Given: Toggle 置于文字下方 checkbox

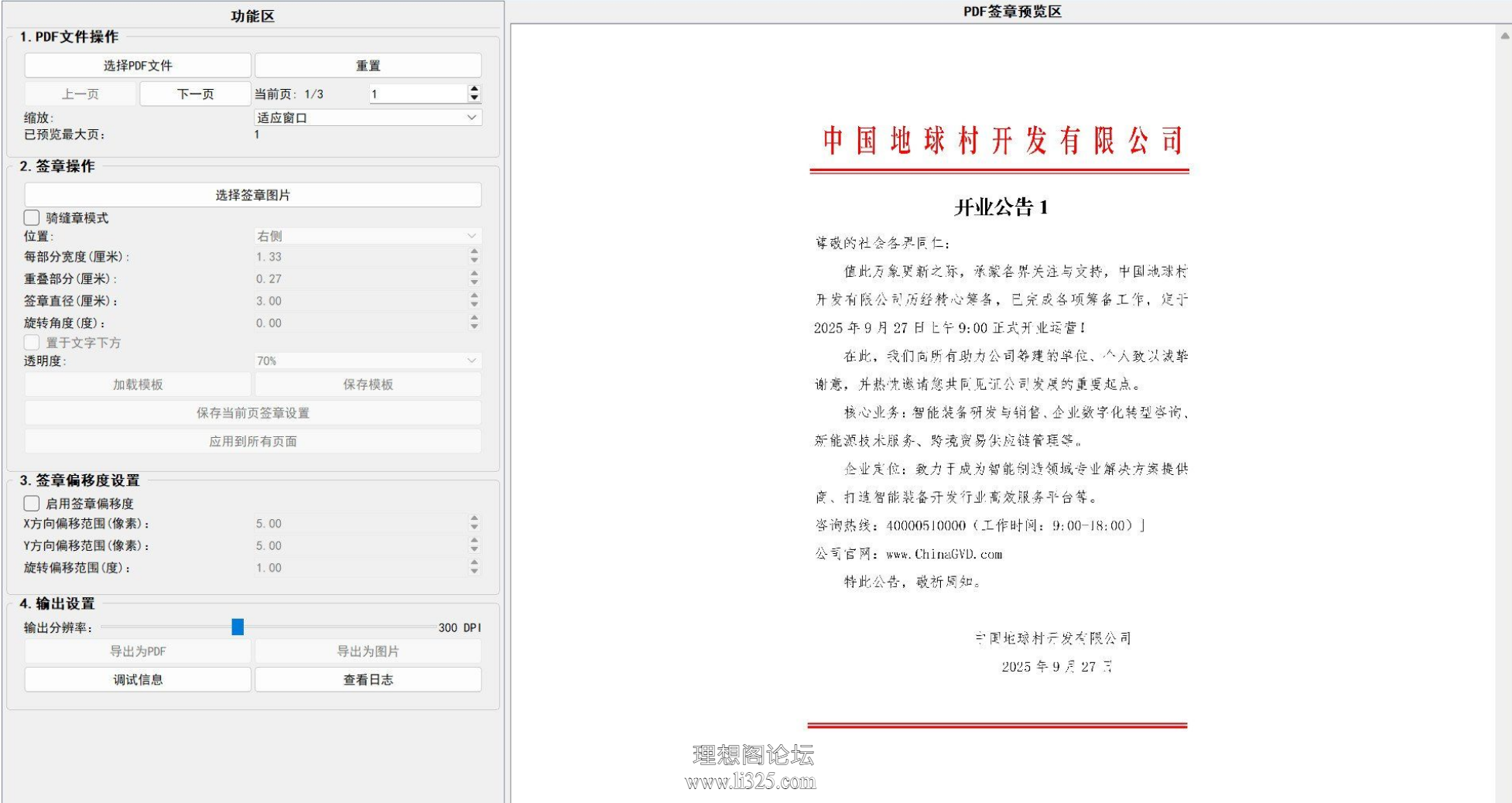Looking at the screenshot, I should [x=32, y=343].
